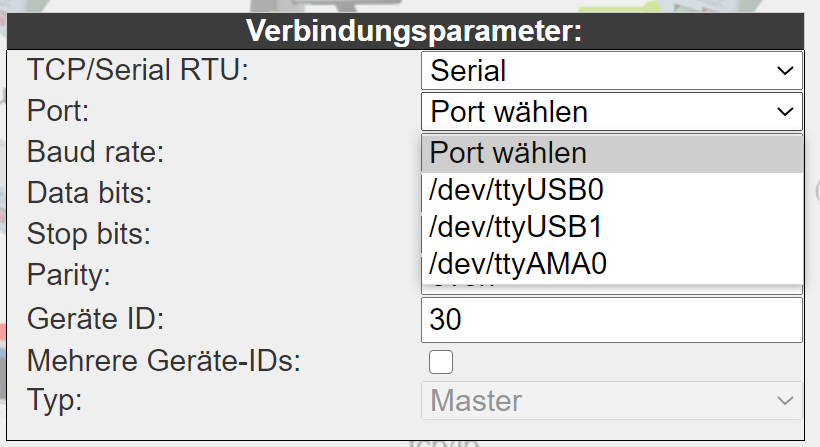The width and height of the screenshot is (820, 447).
Task: Enable the Mehrere Geräte-IDs checkbox
Action: pyautogui.click(x=441, y=362)
